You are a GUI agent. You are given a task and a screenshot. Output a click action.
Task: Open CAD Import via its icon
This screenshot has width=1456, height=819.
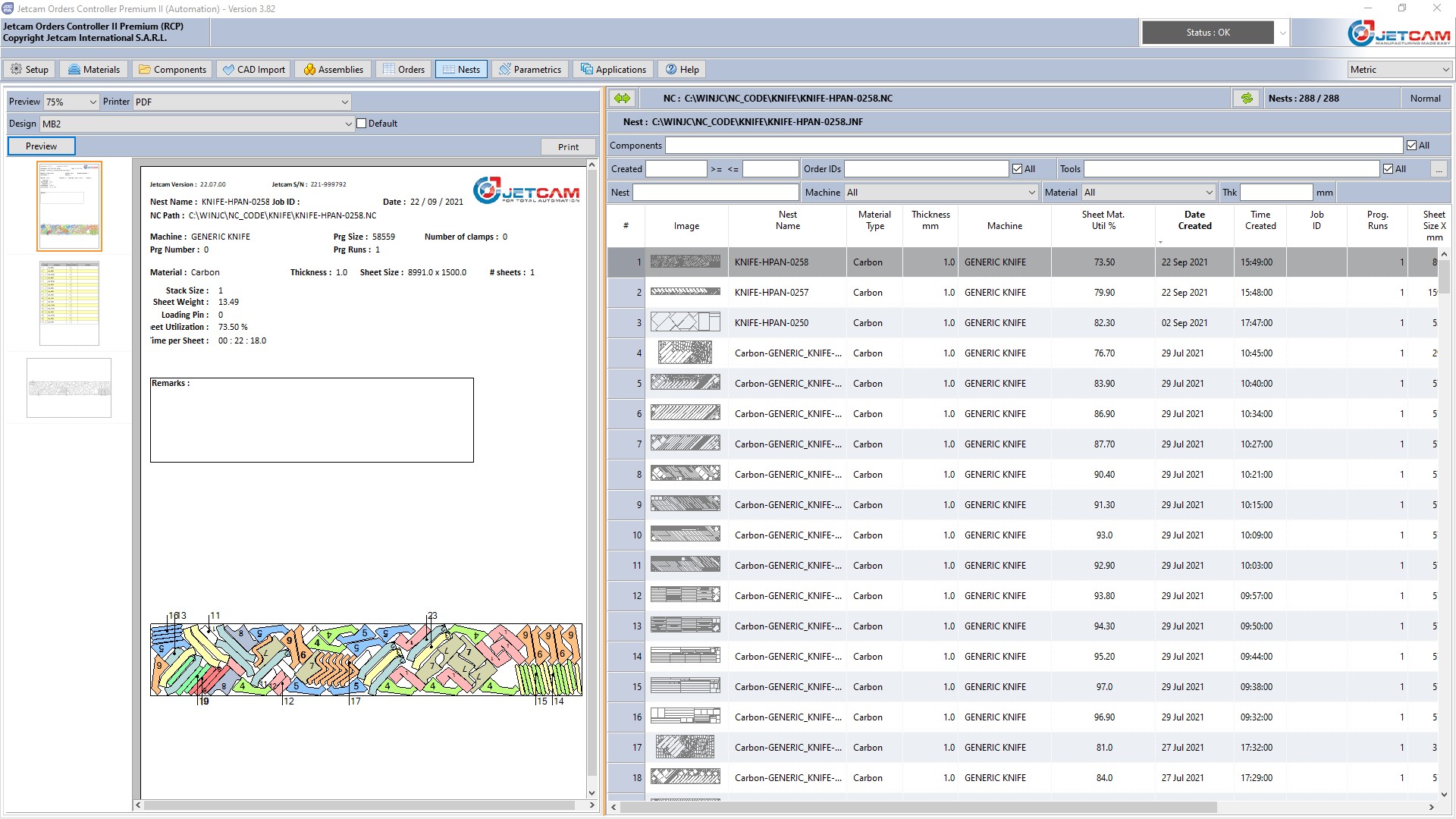click(x=228, y=70)
